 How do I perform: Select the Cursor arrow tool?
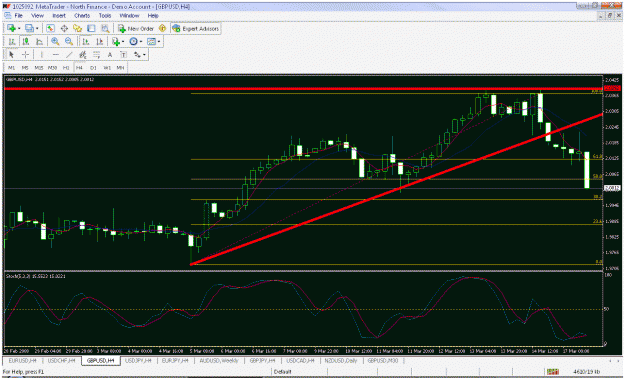11,55
